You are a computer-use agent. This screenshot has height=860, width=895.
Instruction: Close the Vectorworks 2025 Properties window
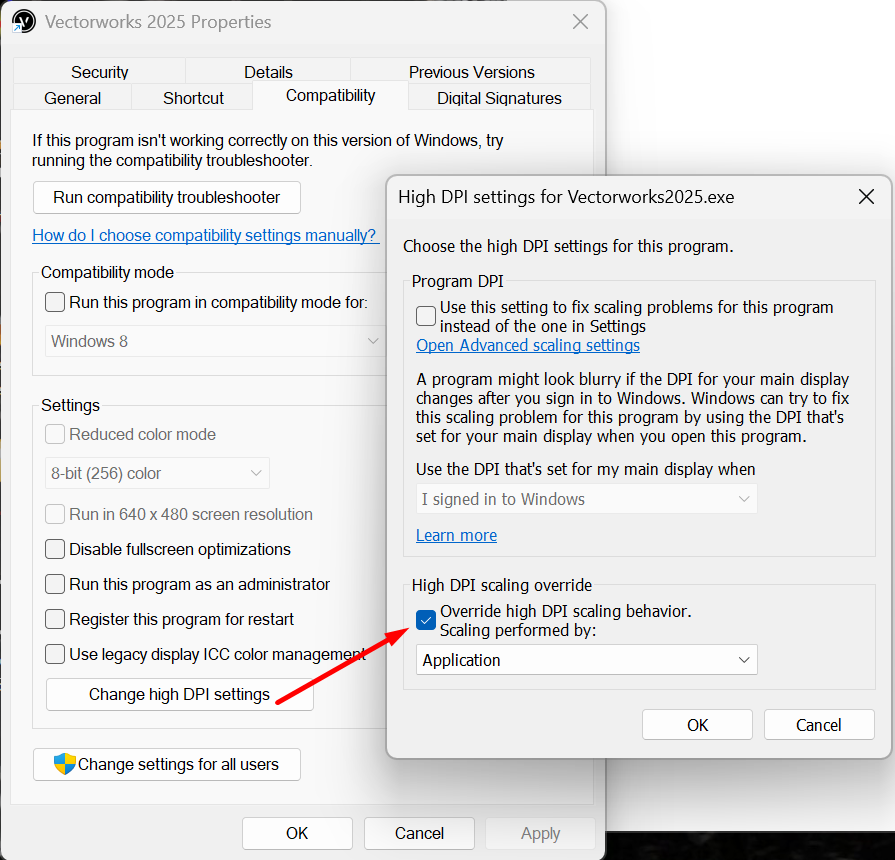point(580,22)
